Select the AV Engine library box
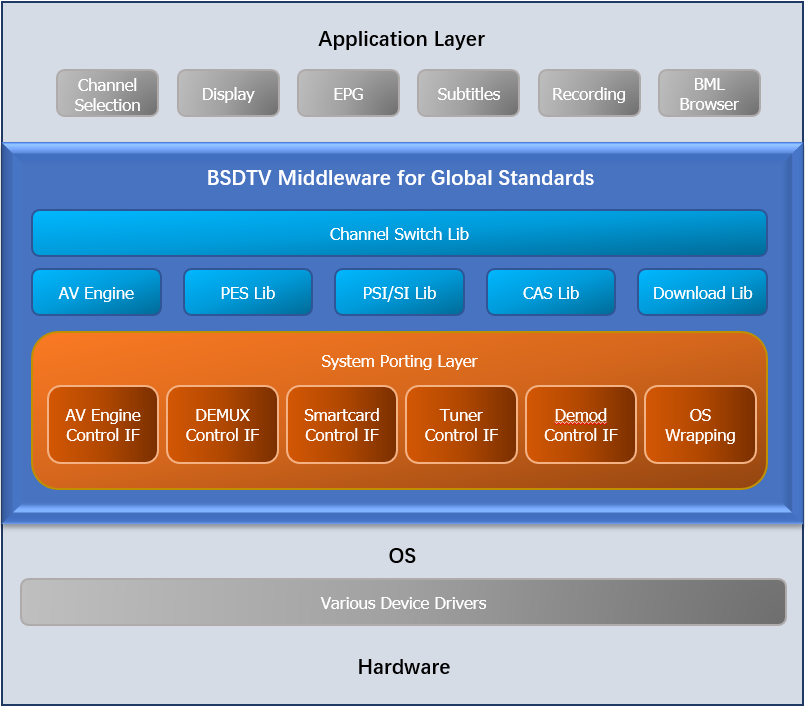The image size is (805, 707). 96,293
